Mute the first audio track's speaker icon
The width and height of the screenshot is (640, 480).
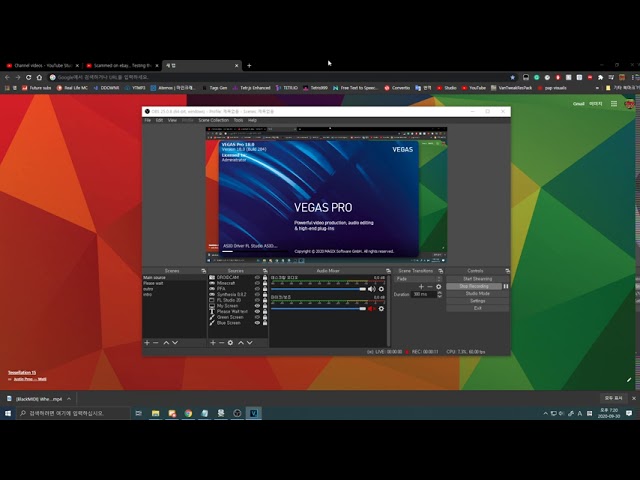click(x=371, y=289)
